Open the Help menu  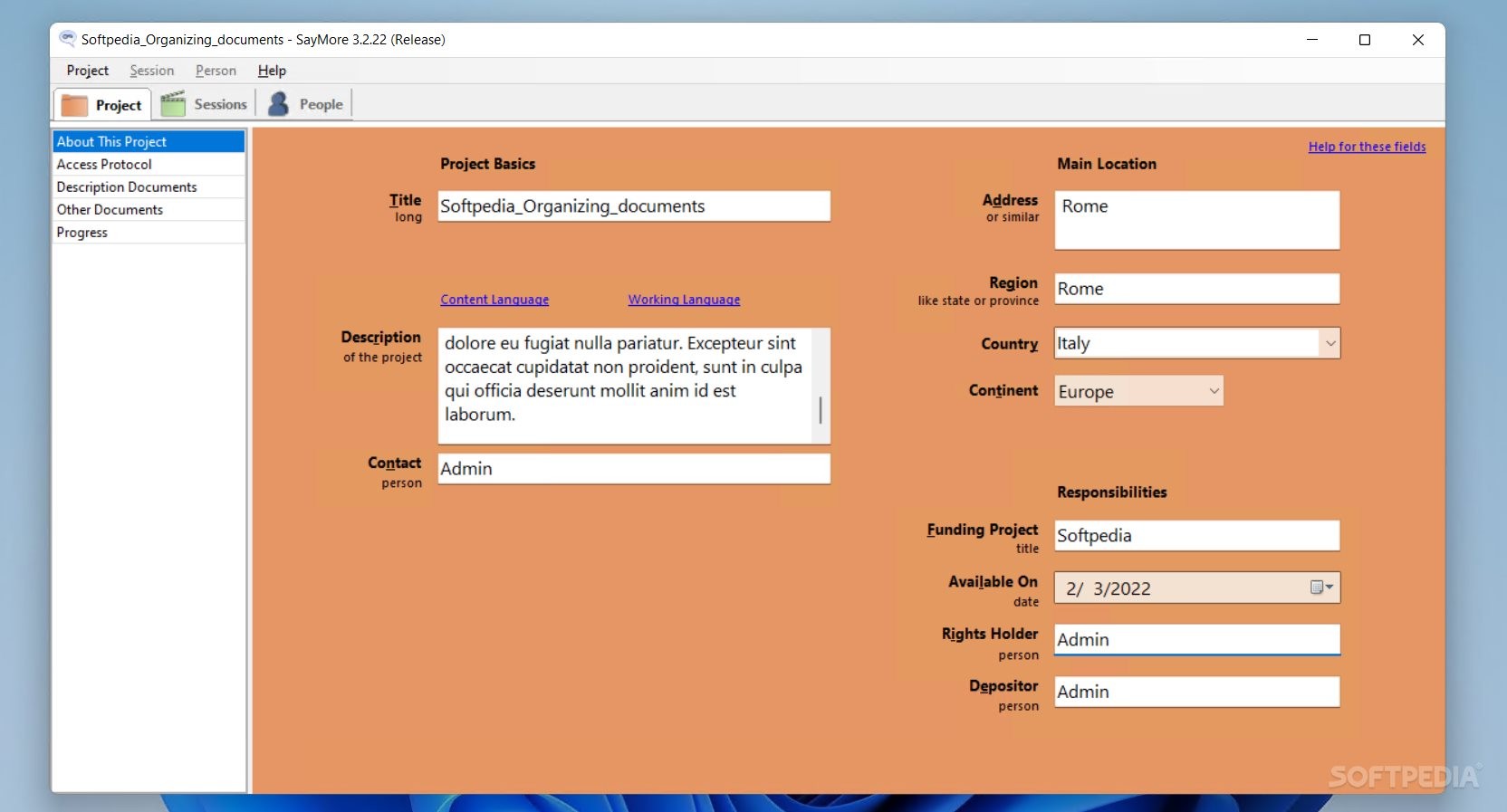[272, 71]
